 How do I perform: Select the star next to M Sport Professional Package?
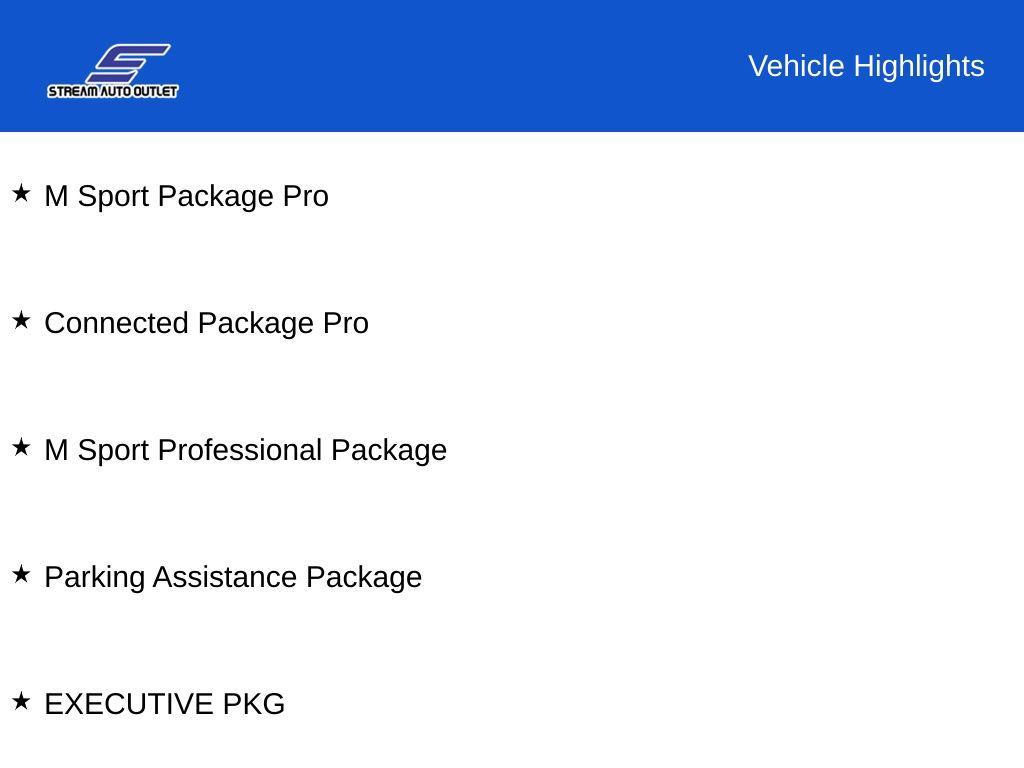click(x=21, y=448)
